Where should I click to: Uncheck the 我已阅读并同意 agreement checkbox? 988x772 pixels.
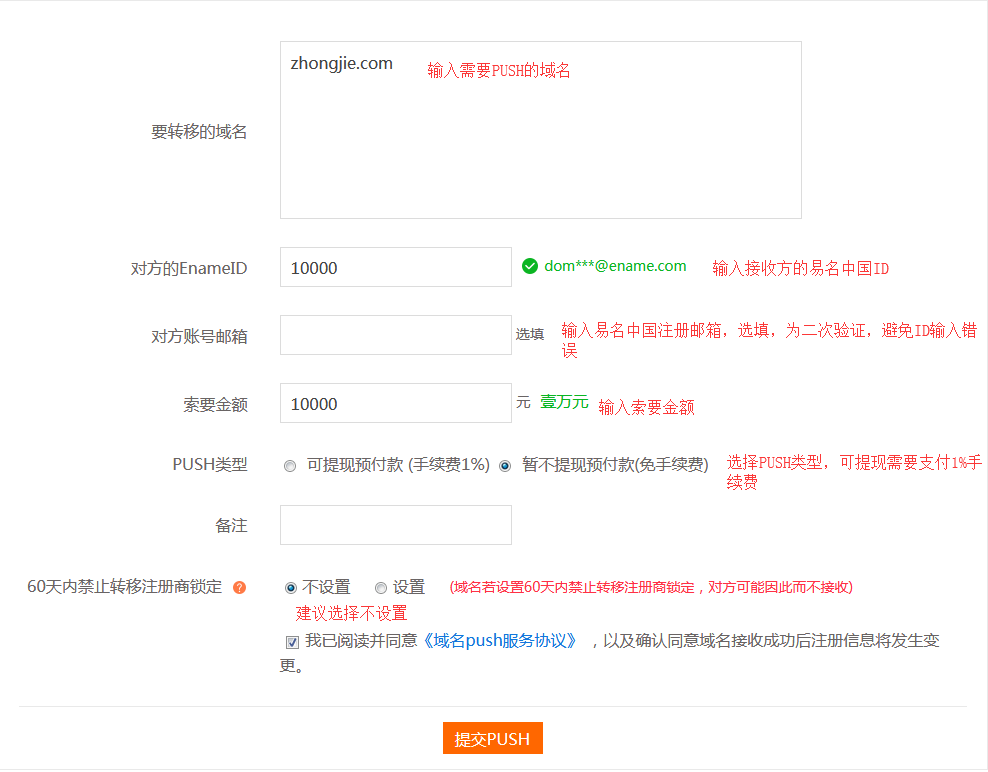tap(290, 641)
